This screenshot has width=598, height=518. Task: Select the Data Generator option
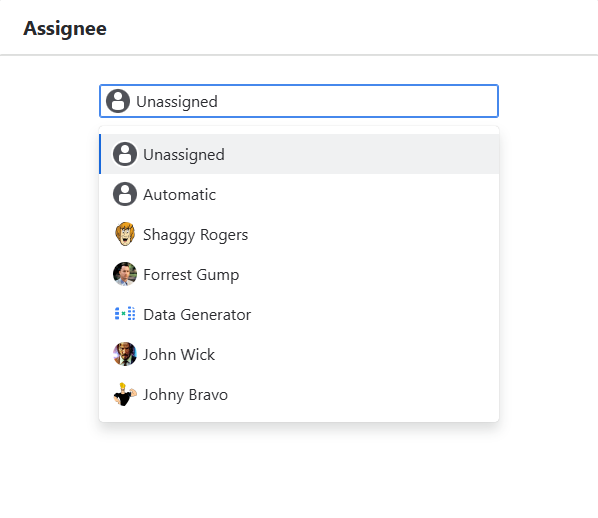point(299,314)
